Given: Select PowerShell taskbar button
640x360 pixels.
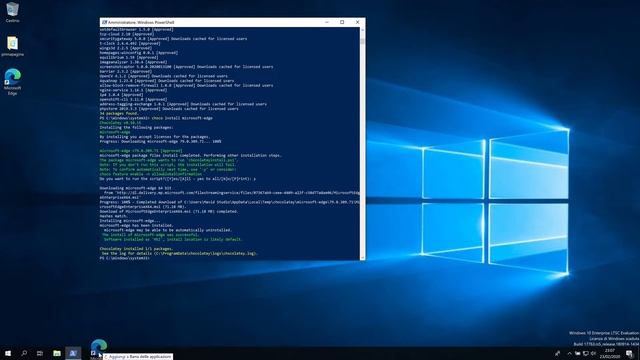Looking at the screenshot, I should pos(73,353).
